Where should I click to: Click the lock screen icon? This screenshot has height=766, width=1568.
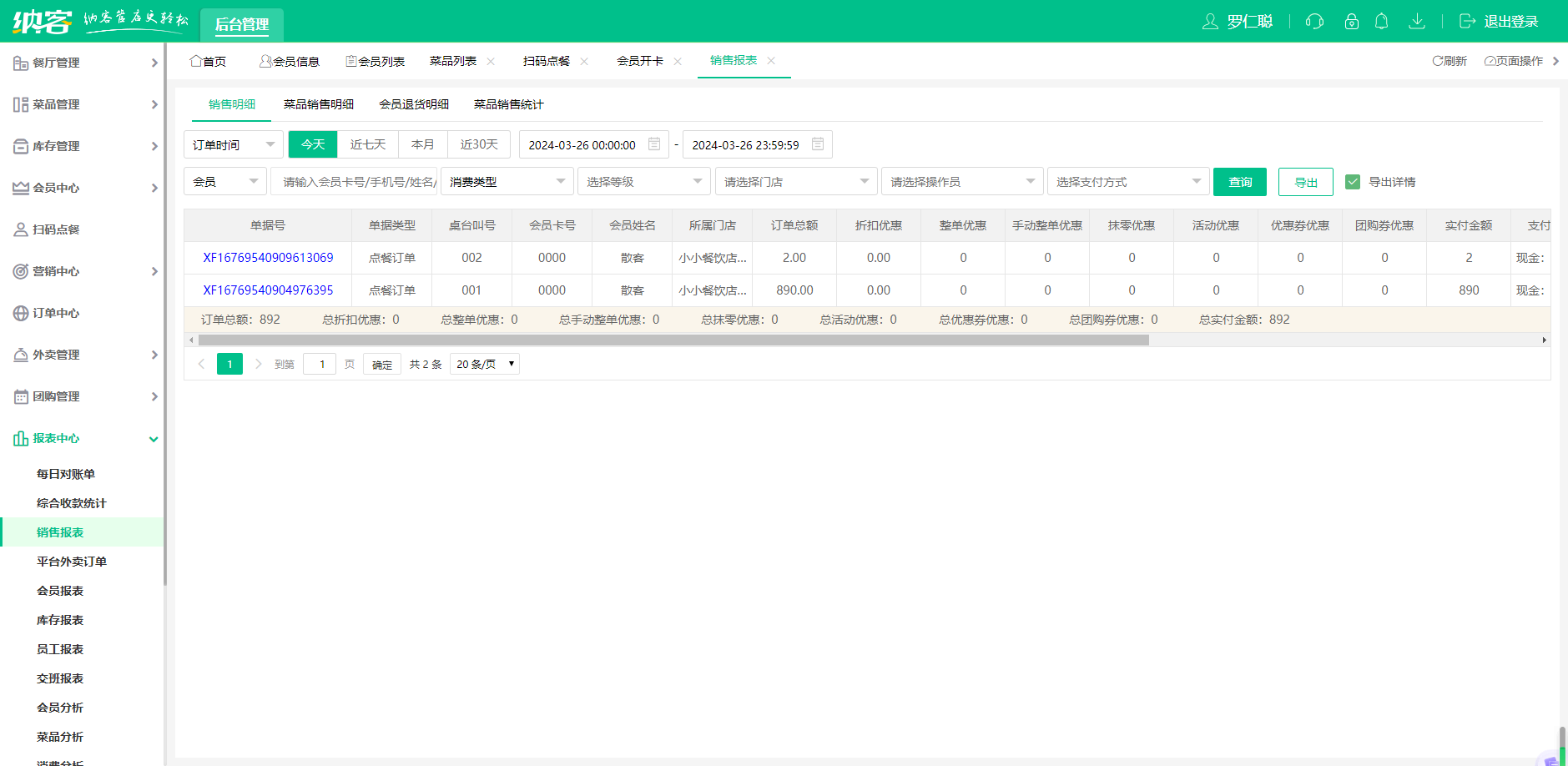tap(1351, 22)
